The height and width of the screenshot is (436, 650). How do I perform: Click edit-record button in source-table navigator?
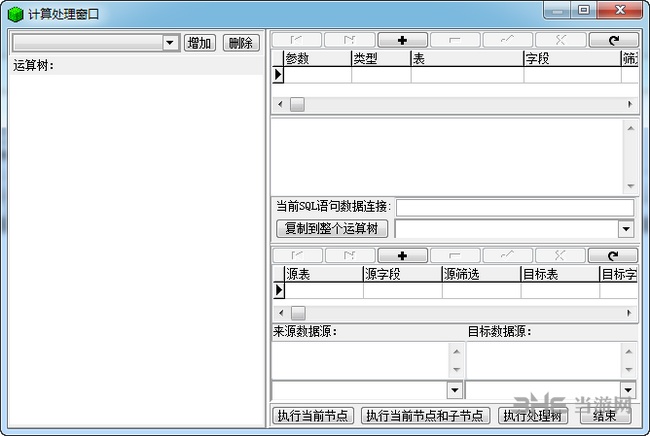508,255
